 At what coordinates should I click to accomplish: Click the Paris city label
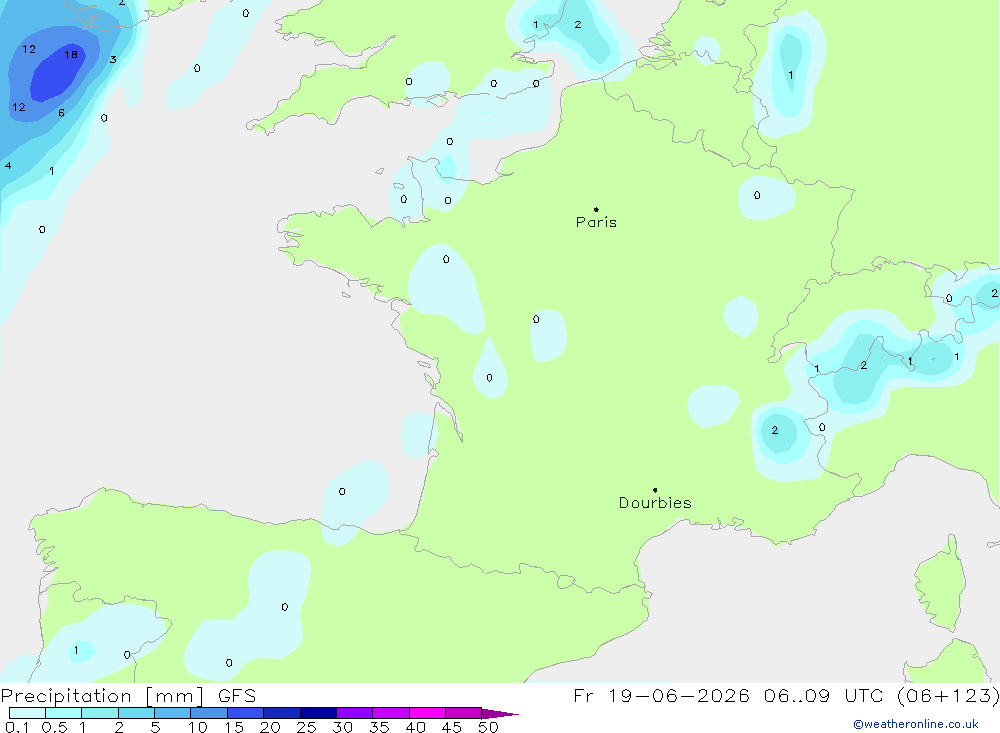(x=596, y=222)
